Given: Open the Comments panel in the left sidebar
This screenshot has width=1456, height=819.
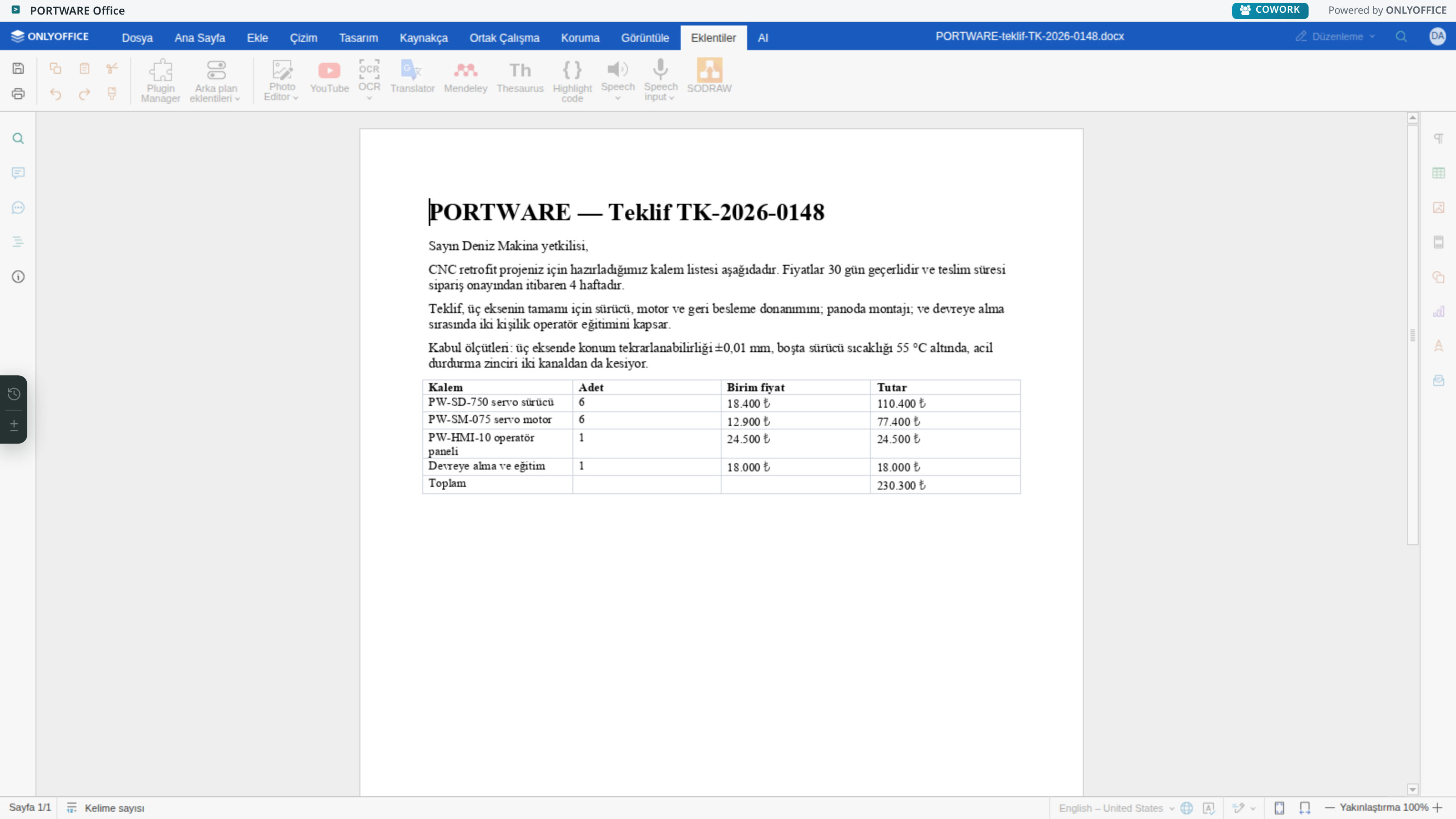Looking at the screenshot, I should tap(18, 173).
